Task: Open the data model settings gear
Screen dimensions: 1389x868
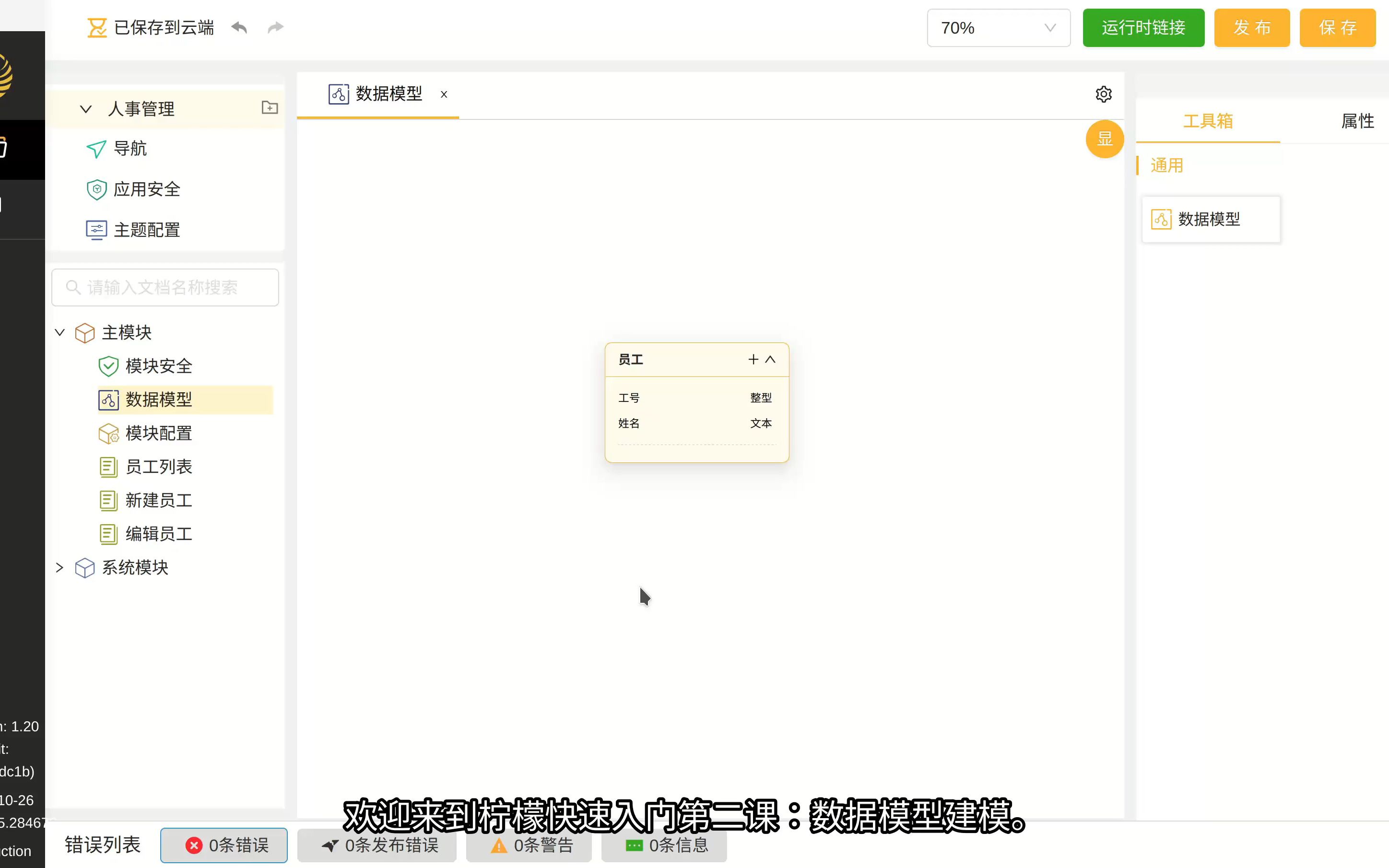Action: click(x=1103, y=94)
